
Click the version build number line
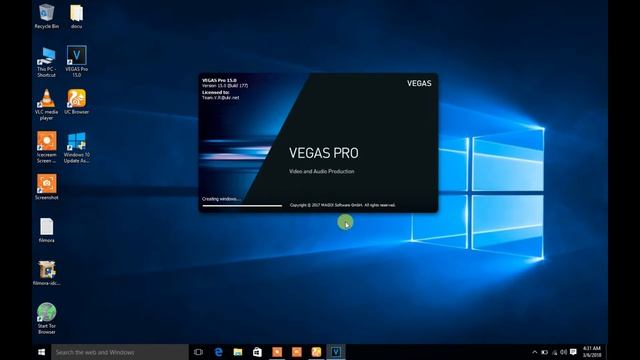(x=225, y=86)
